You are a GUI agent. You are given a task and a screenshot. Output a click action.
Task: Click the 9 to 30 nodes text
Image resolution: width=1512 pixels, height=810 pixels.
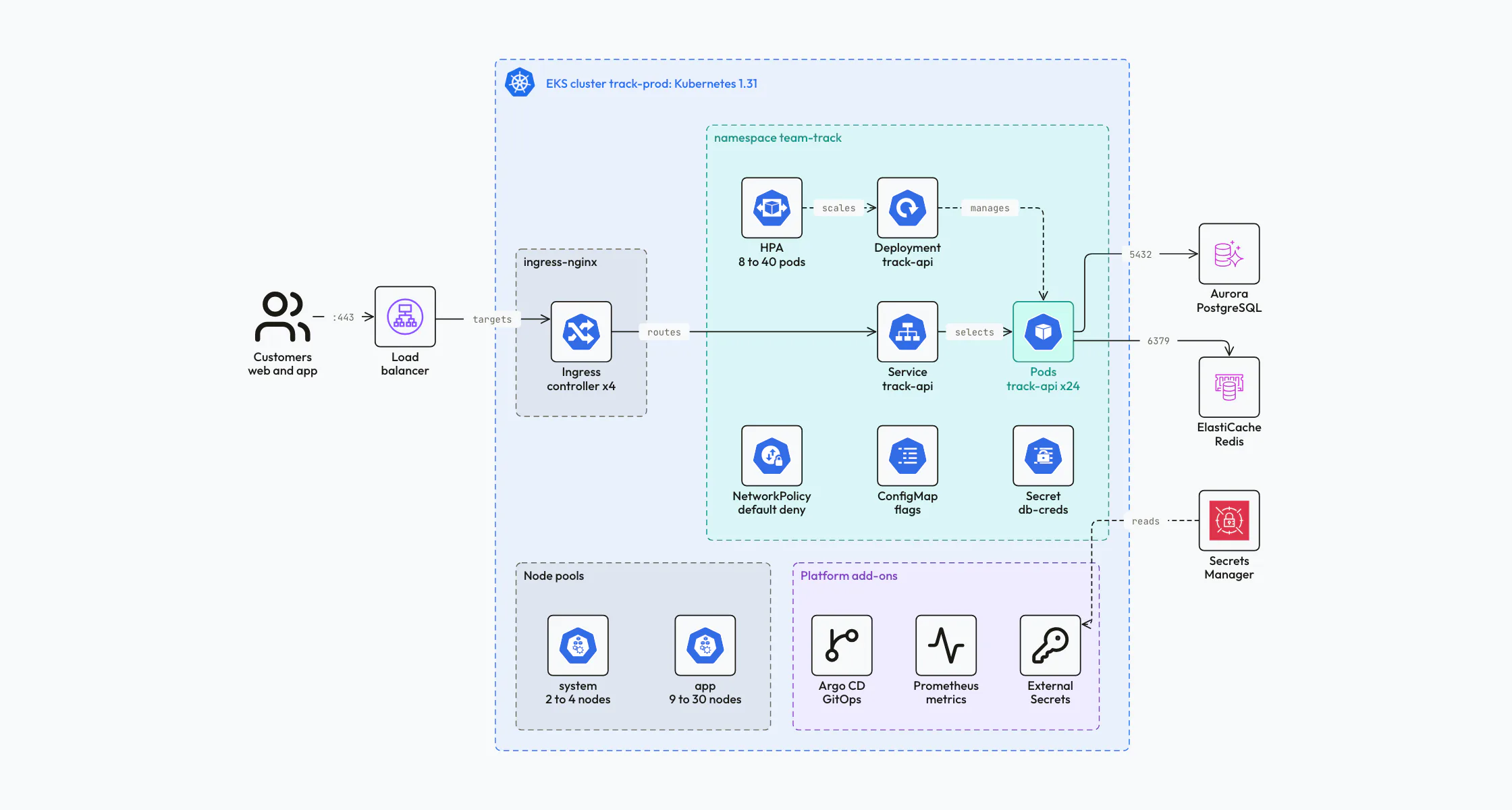(705, 699)
